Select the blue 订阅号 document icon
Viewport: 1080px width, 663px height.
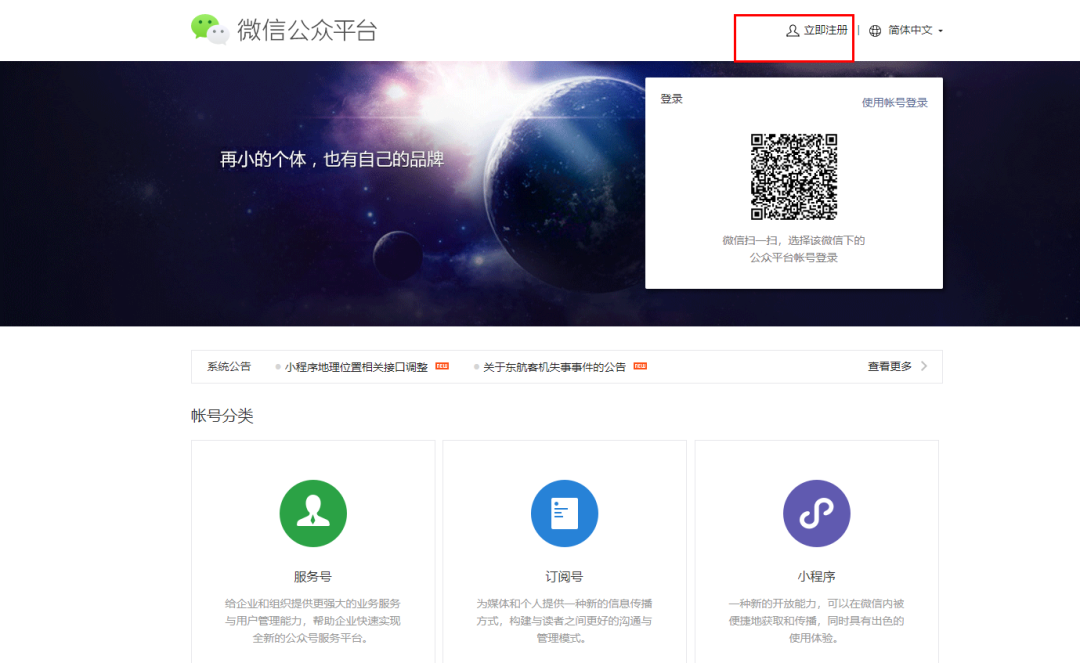coord(564,513)
